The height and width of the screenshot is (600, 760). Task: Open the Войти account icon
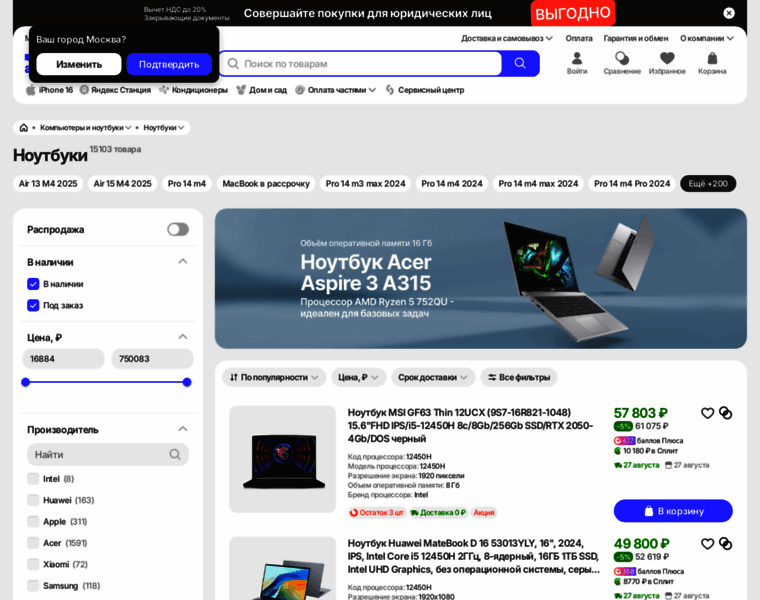tap(577, 63)
